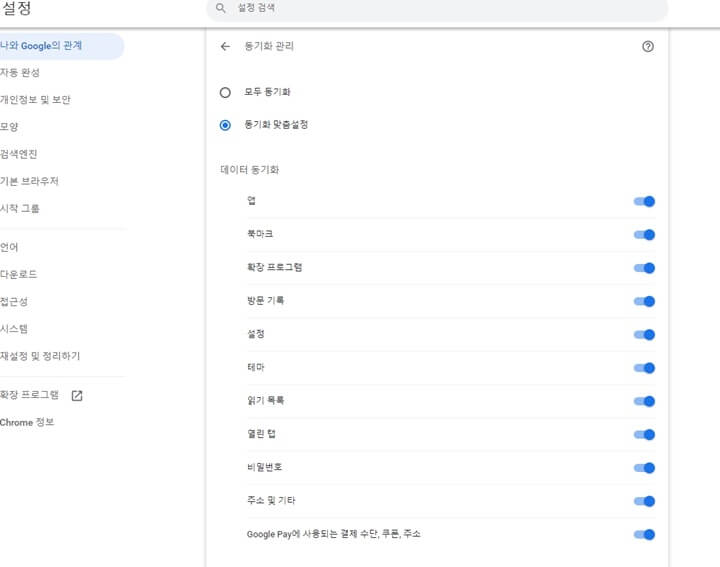
Task: Toggle the 북마크 sync switch
Action: coord(644,235)
